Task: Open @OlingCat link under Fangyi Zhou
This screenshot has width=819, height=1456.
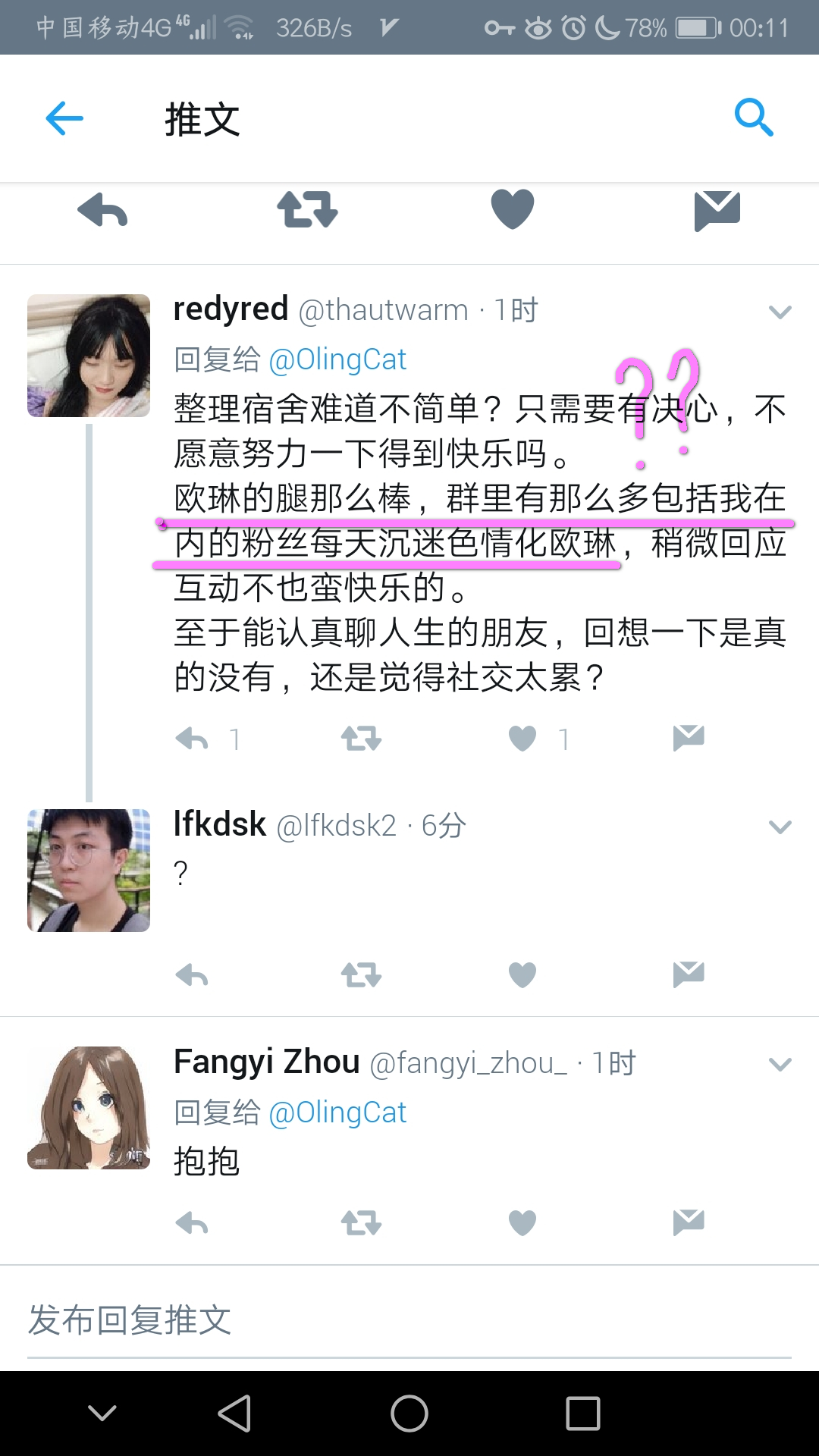Action: [337, 1112]
